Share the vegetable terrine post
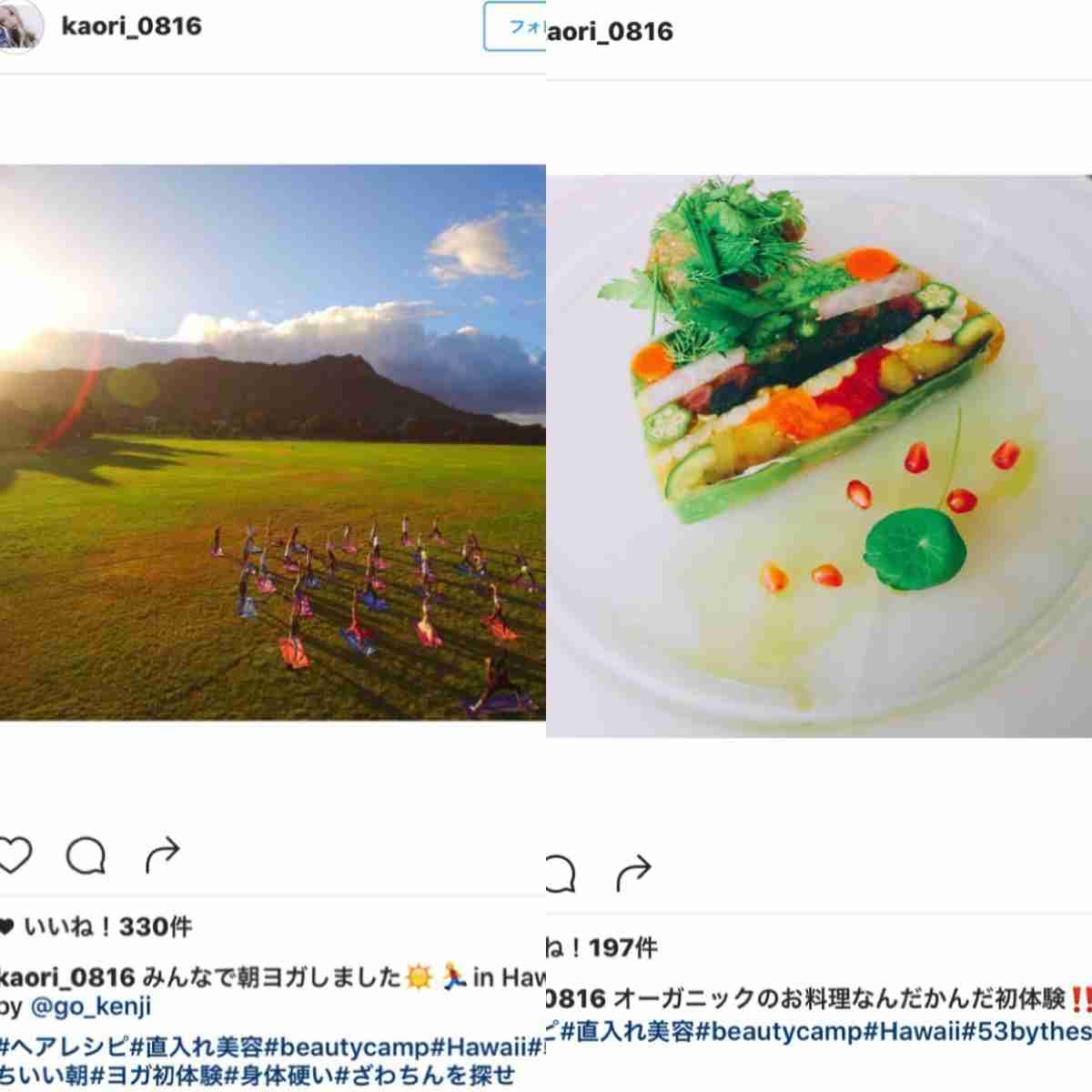Image resolution: width=1092 pixels, height=1092 pixels. coord(633,874)
